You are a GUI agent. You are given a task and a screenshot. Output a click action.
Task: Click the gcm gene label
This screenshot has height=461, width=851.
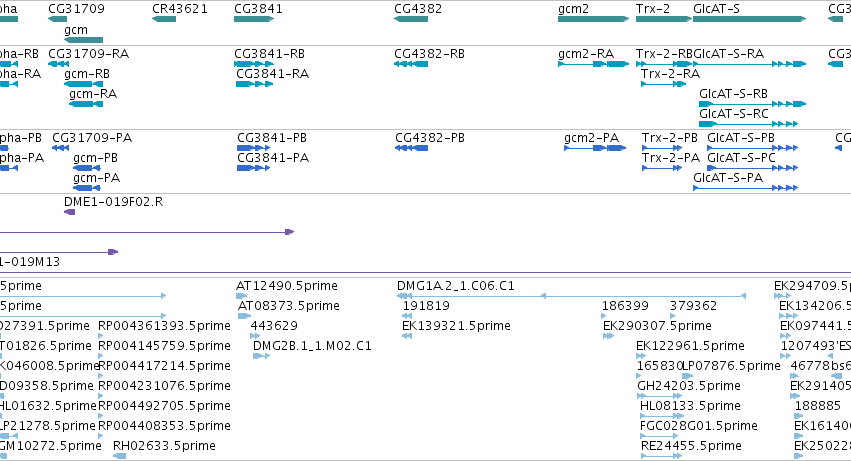(76, 30)
